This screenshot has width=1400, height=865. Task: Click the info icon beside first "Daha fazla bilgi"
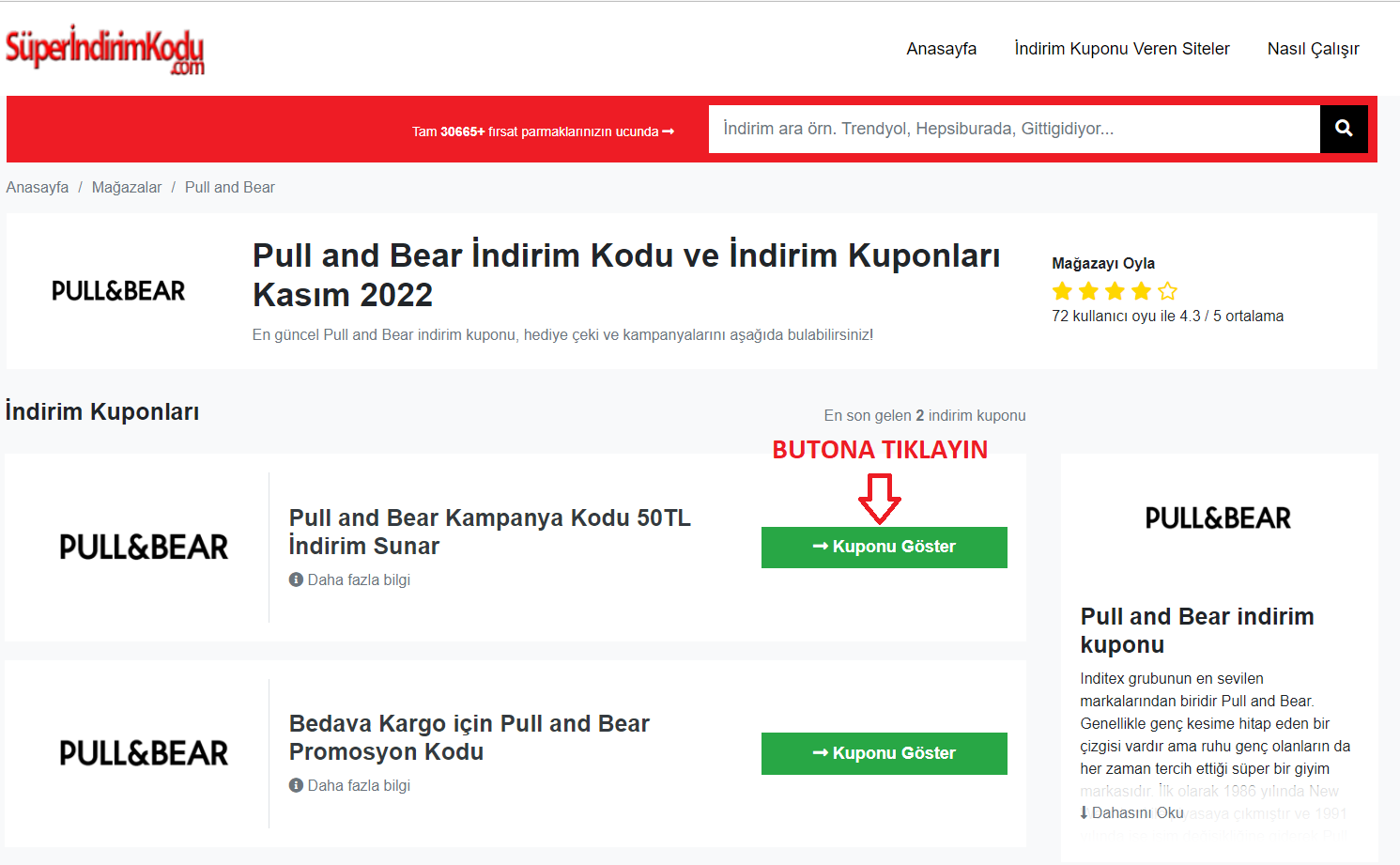pos(297,579)
